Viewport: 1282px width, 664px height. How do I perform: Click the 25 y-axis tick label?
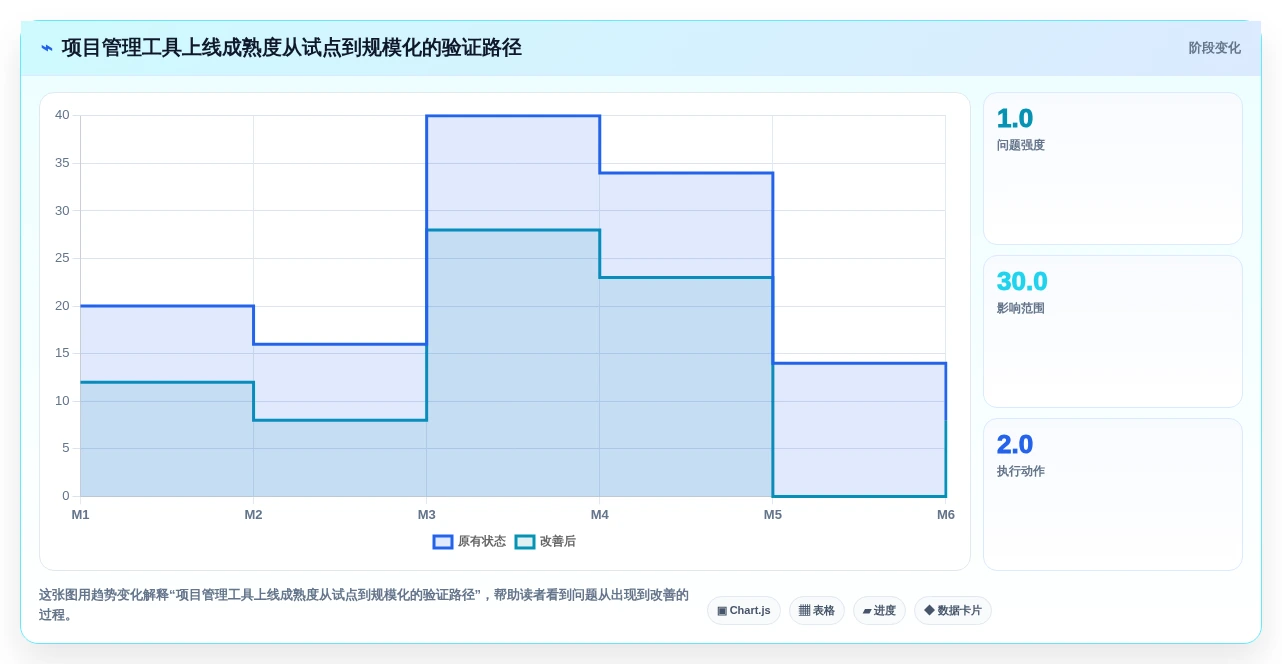click(62, 258)
